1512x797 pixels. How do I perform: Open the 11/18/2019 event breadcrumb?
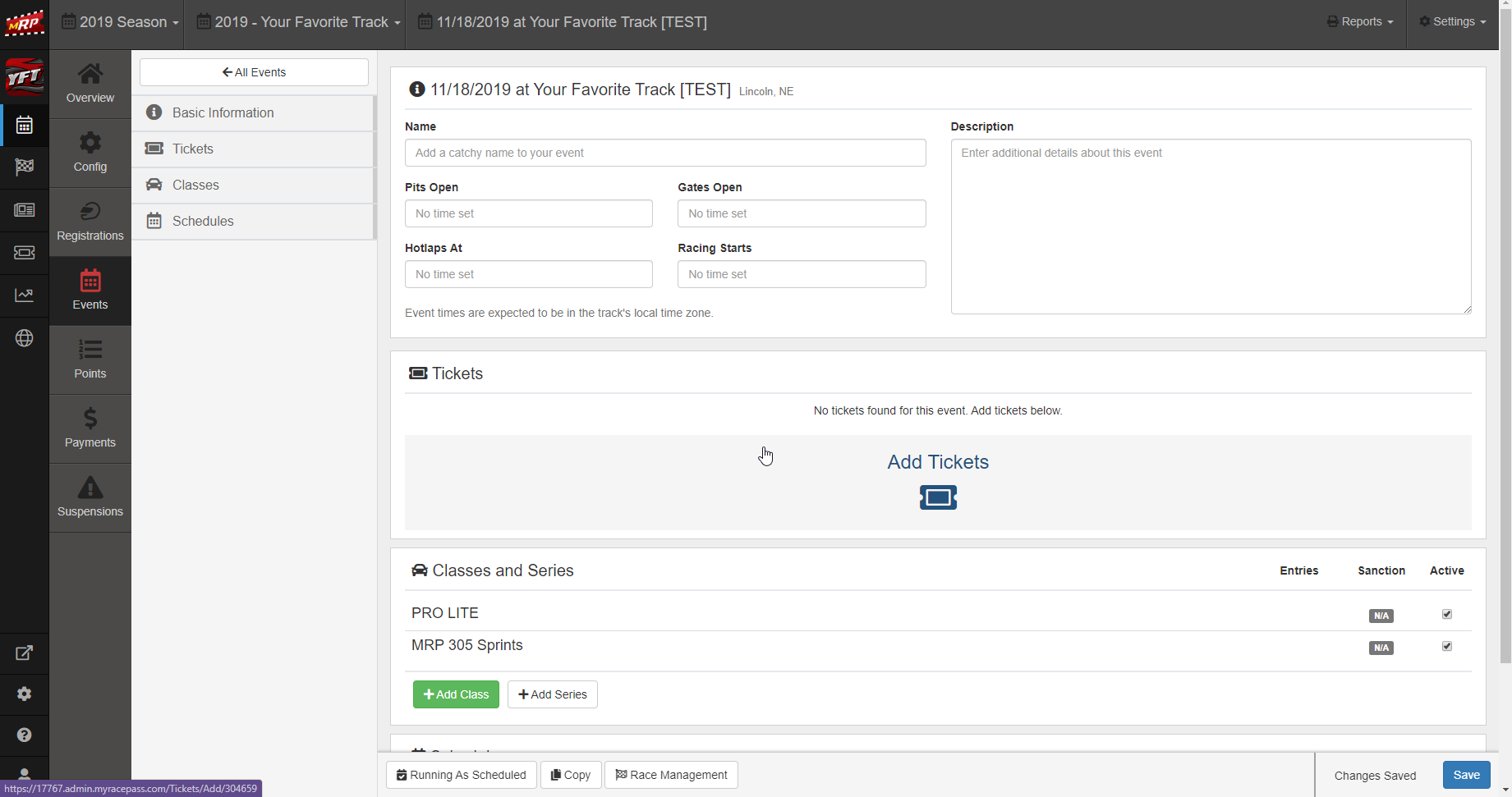click(x=563, y=22)
